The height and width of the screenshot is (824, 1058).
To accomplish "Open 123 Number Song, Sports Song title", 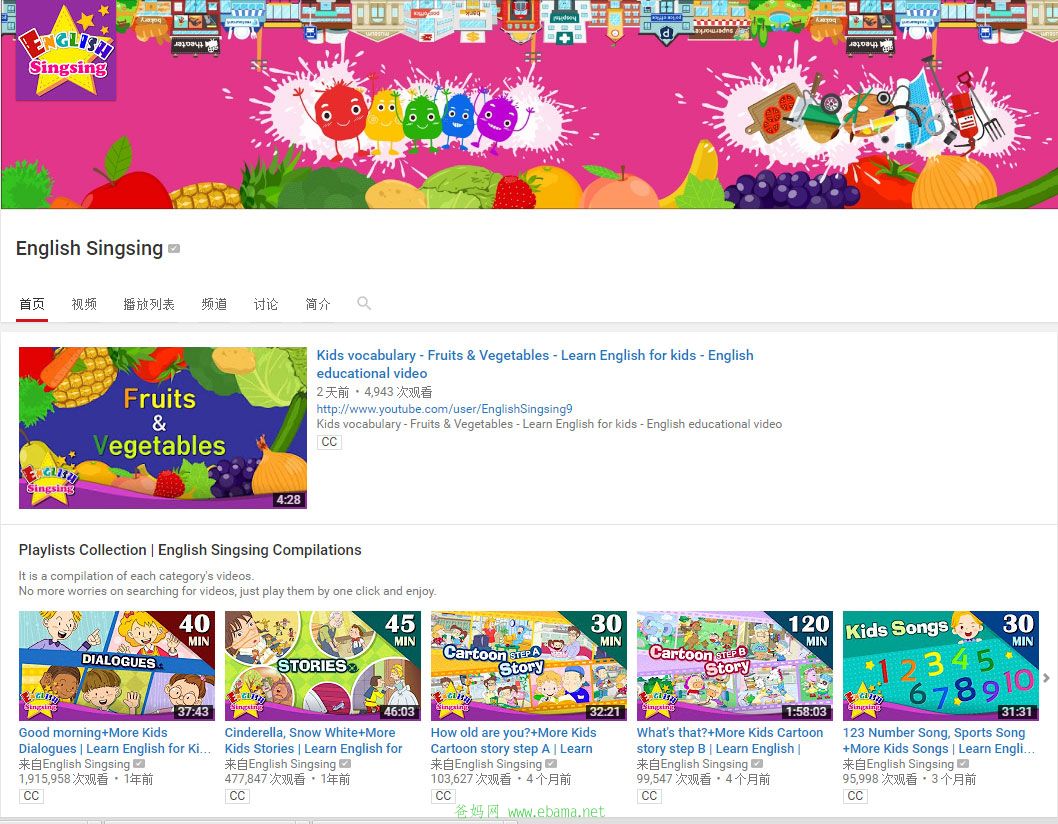I will [x=939, y=740].
